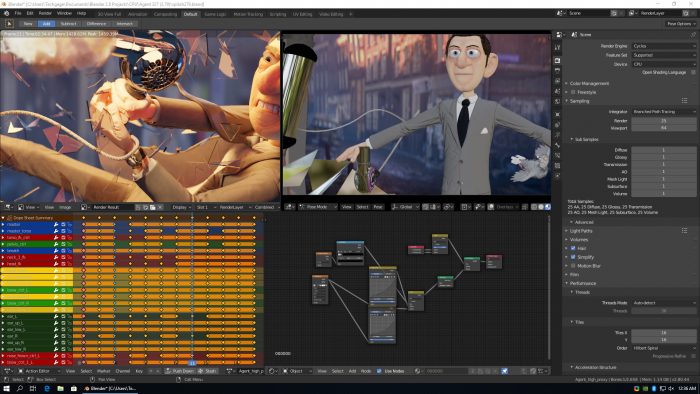
Task: Click the Render samples value field
Action: click(663, 120)
